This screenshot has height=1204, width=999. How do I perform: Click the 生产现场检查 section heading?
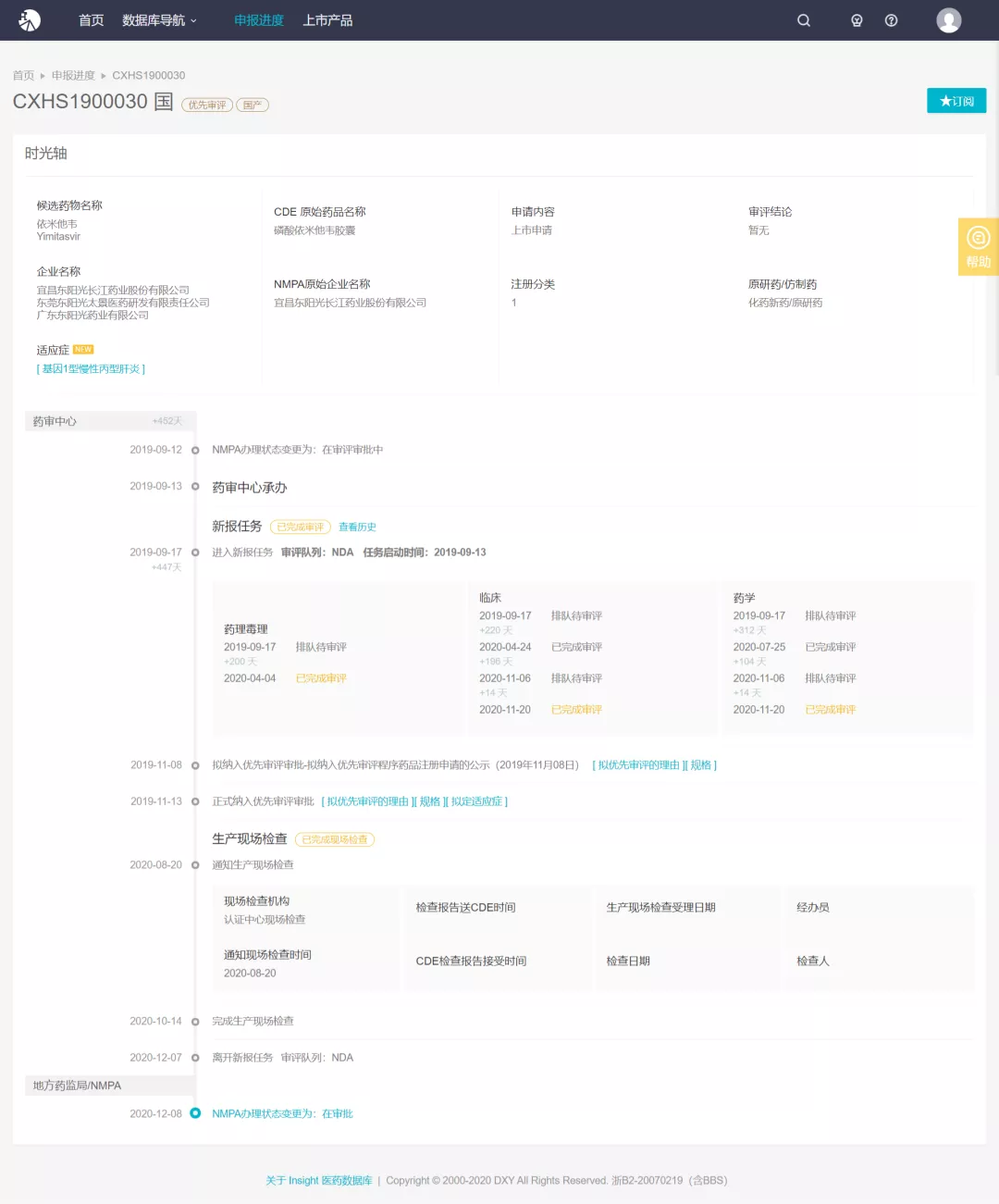click(x=250, y=839)
